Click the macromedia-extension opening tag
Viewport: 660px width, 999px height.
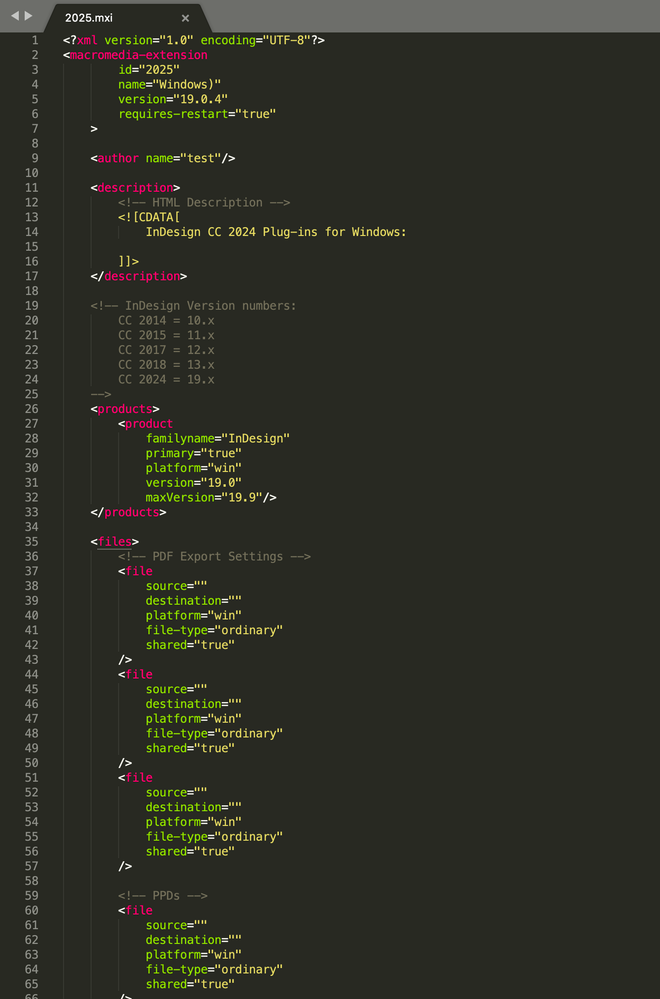(135, 55)
